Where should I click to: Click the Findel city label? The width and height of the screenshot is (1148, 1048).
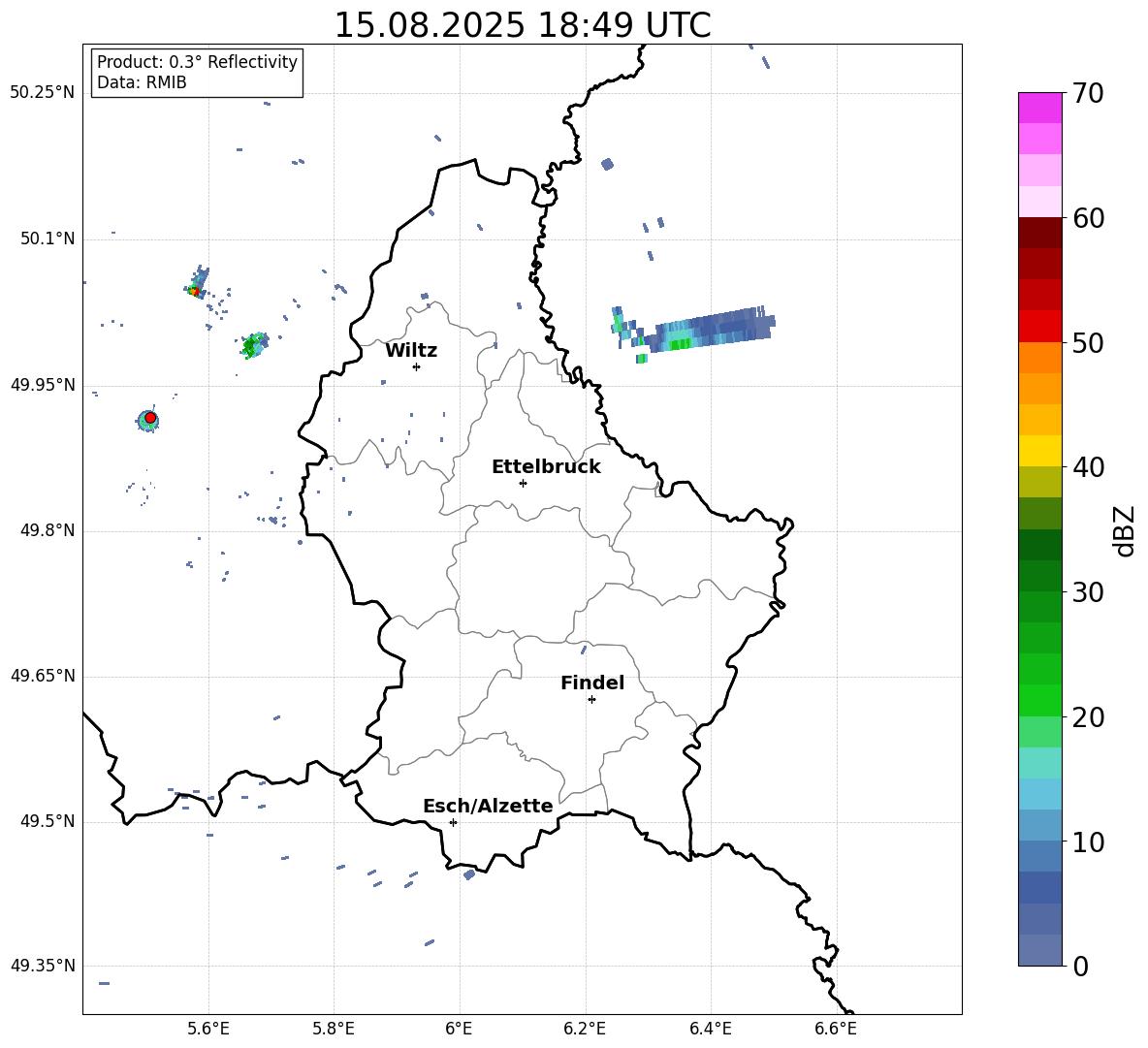click(x=592, y=683)
